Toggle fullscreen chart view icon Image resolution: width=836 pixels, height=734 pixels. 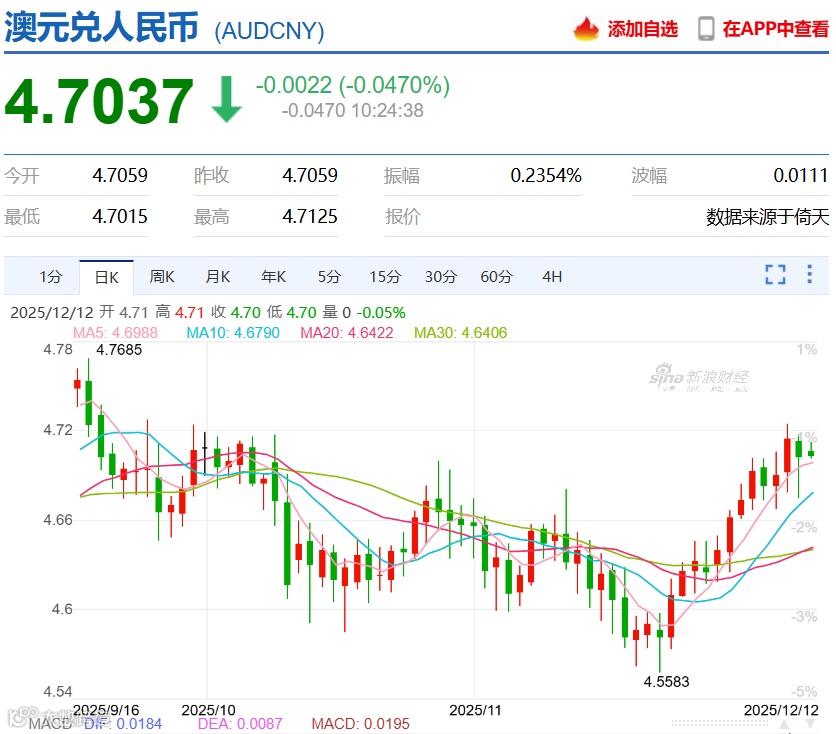coord(775,275)
